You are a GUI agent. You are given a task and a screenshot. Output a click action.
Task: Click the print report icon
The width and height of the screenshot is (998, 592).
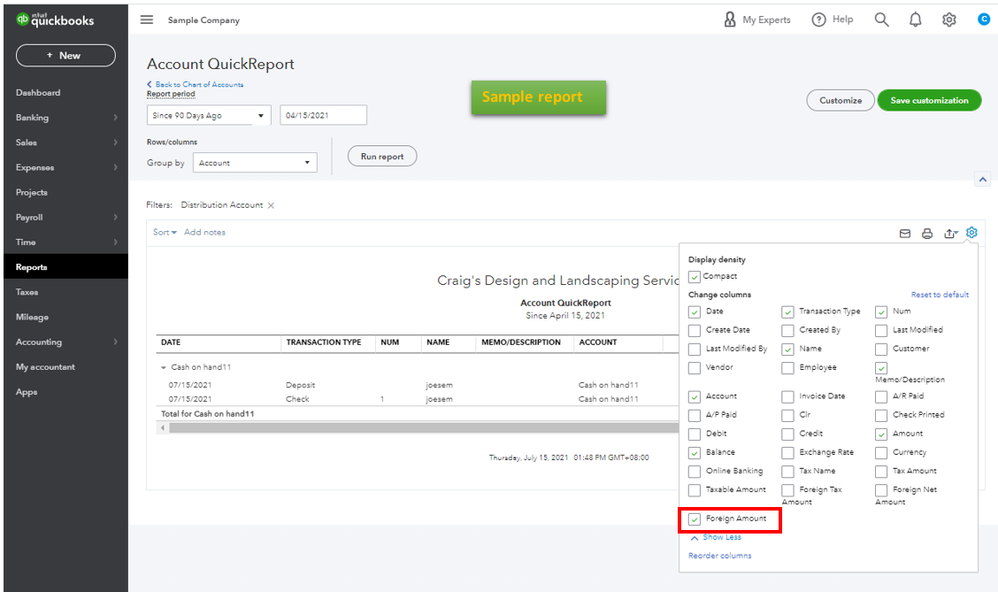click(926, 232)
